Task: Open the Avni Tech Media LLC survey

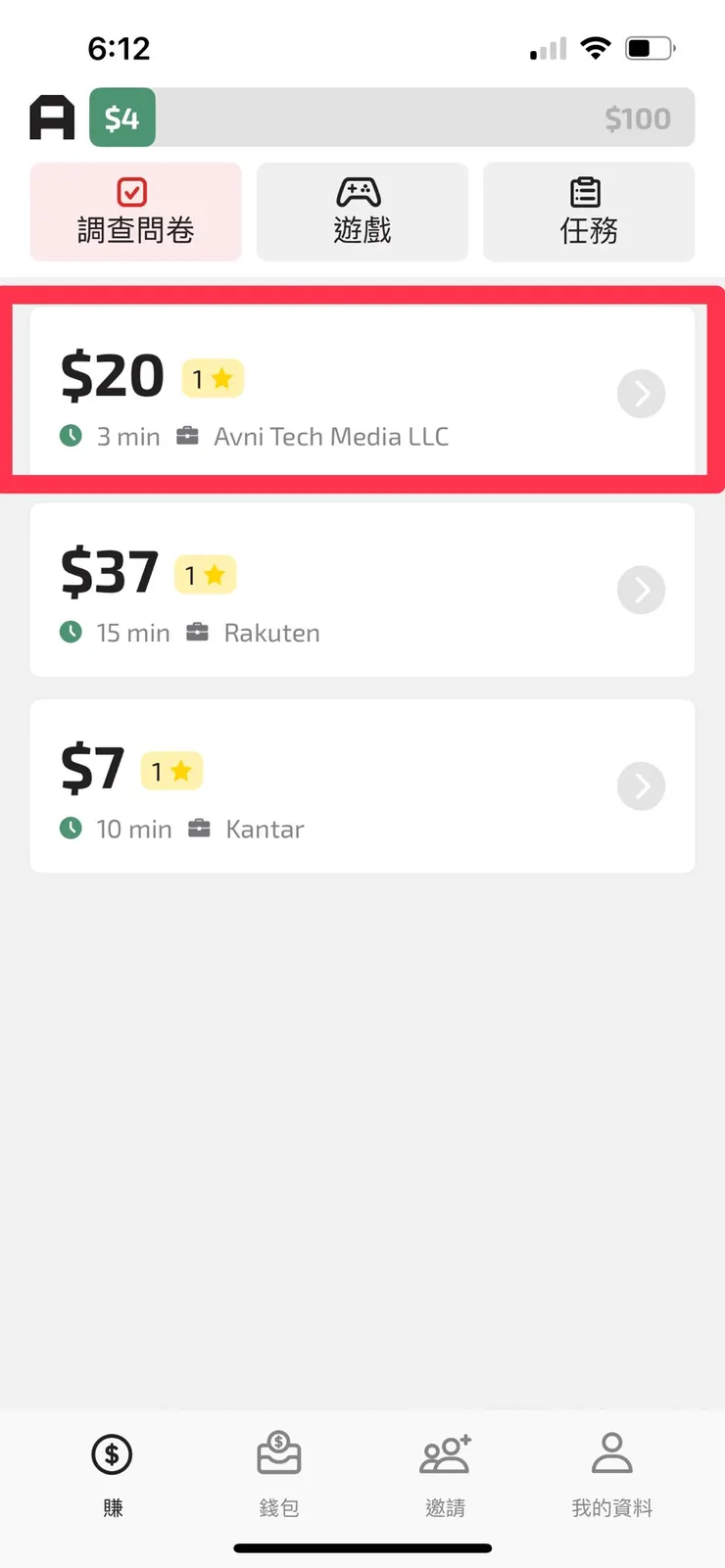Action: point(331,437)
